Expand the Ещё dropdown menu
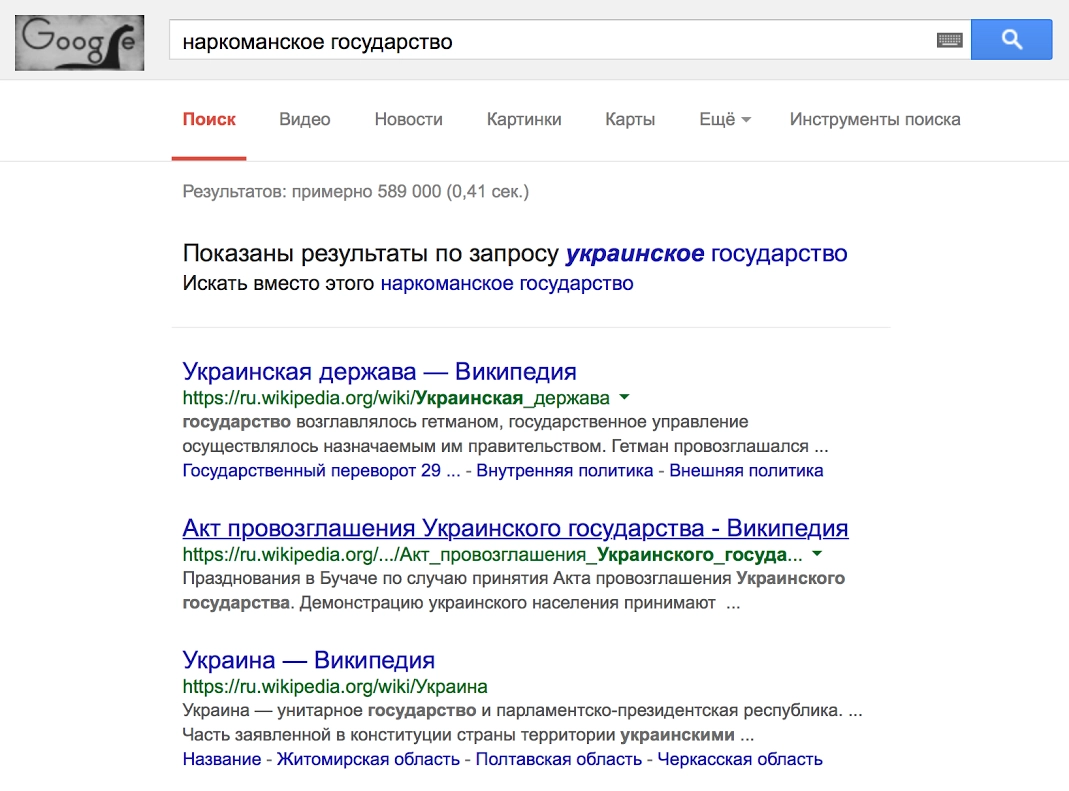This screenshot has height=791, width=1069. (x=724, y=119)
